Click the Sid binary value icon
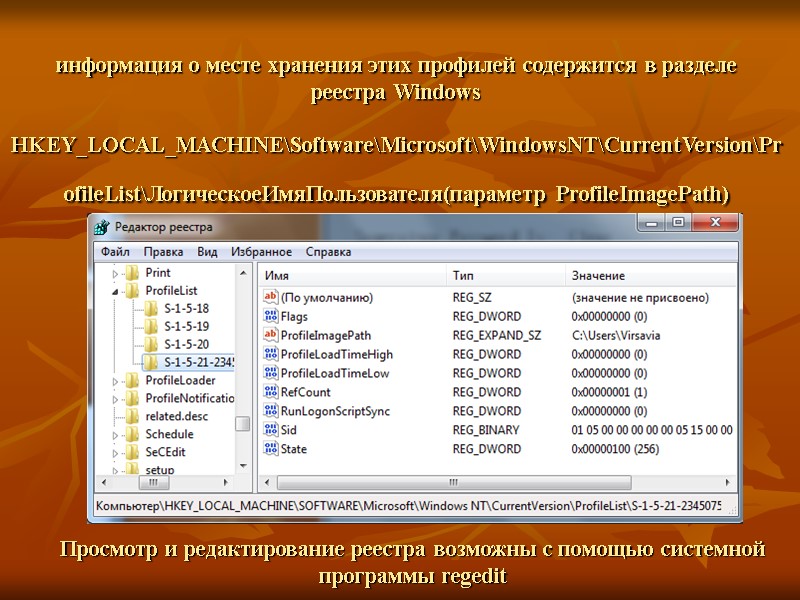The height and width of the screenshot is (600, 800). [x=270, y=430]
